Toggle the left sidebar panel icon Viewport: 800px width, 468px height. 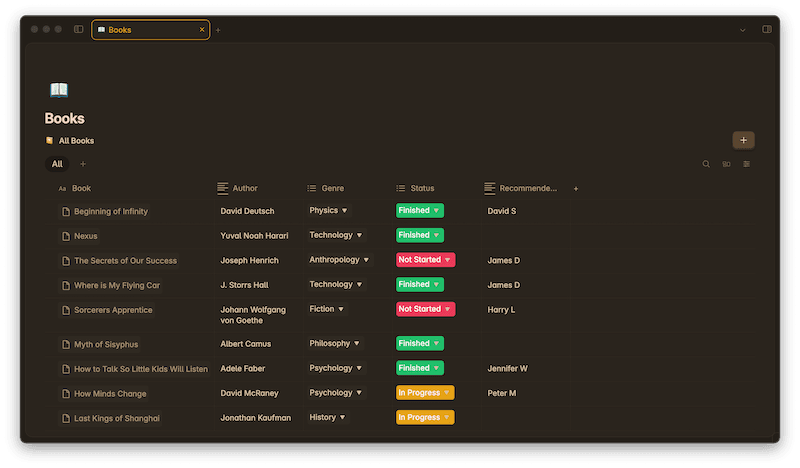coord(79,30)
